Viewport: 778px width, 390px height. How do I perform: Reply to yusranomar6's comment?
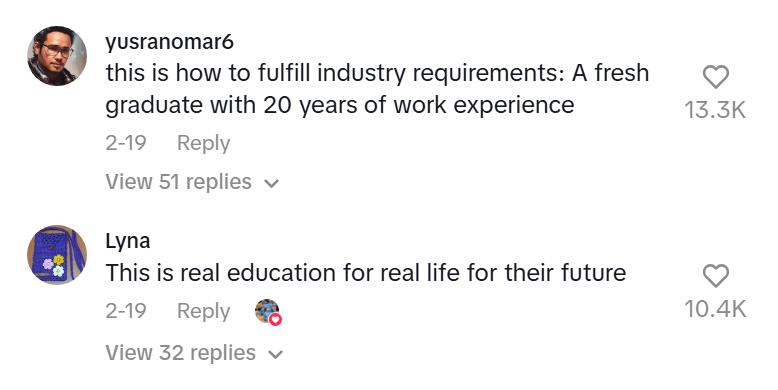pos(203,143)
